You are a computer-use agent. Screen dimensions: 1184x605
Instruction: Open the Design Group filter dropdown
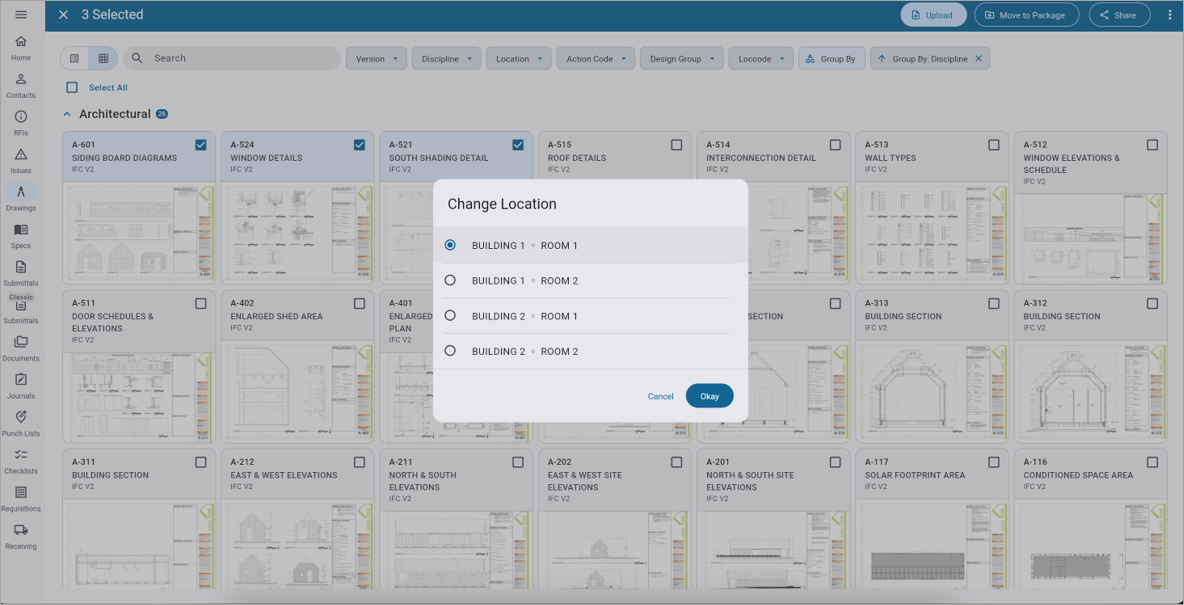682,59
